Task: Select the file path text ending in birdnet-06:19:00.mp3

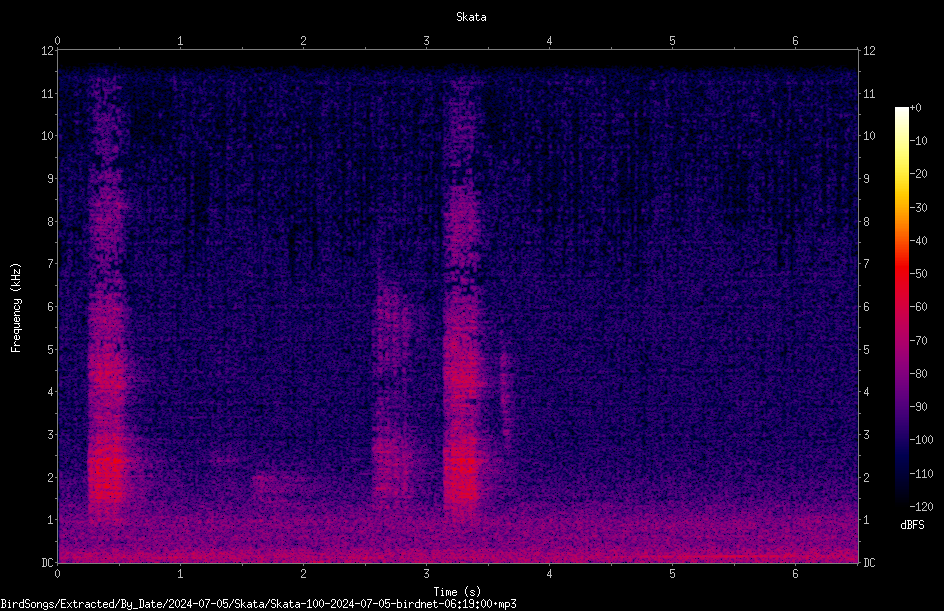Action: click(x=258, y=604)
